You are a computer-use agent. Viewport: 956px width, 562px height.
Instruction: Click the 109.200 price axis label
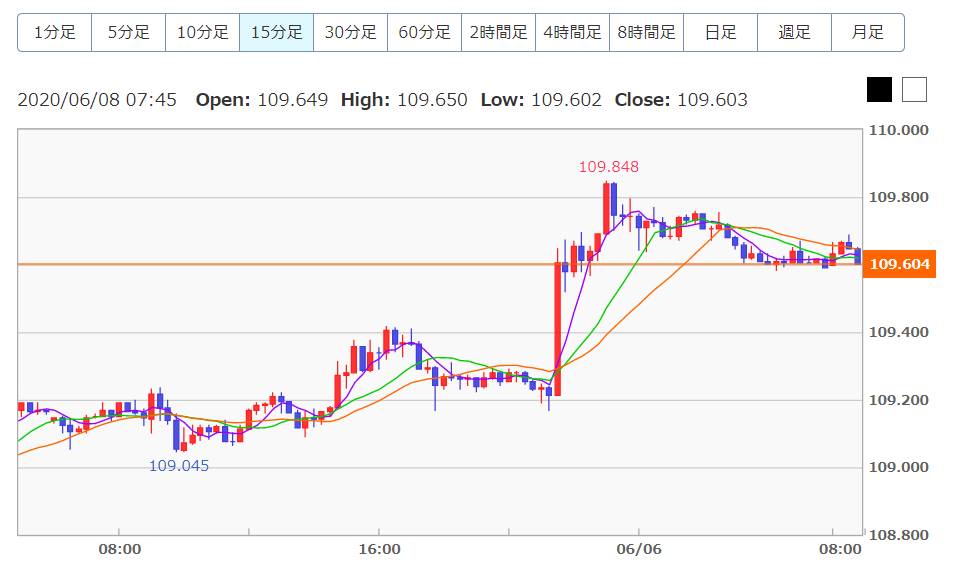click(x=899, y=400)
